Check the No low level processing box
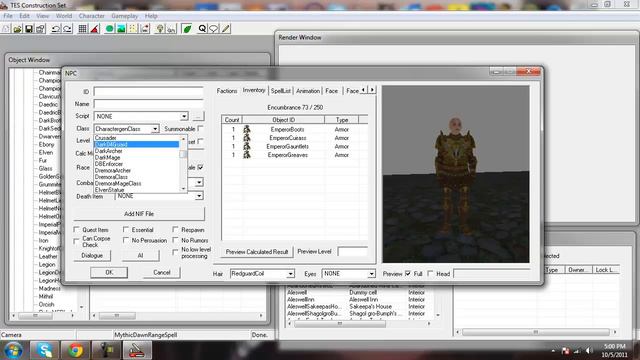Image resolution: width=640 pixels, height=360 pixels. pos(175,252)
